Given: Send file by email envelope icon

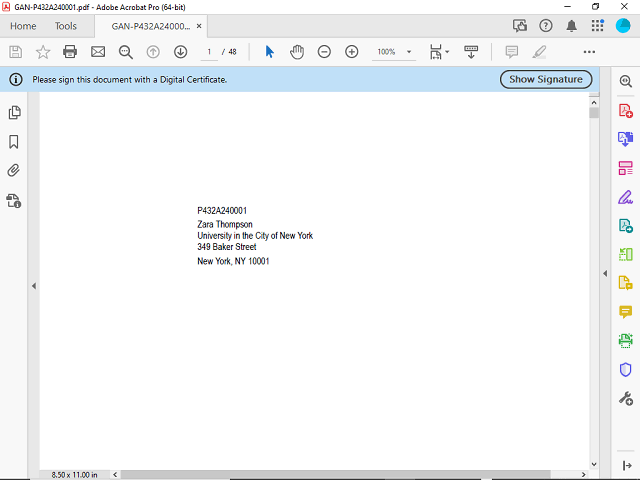Looking at the screenshot, I should pyautogui.click(x=98, y=52).
